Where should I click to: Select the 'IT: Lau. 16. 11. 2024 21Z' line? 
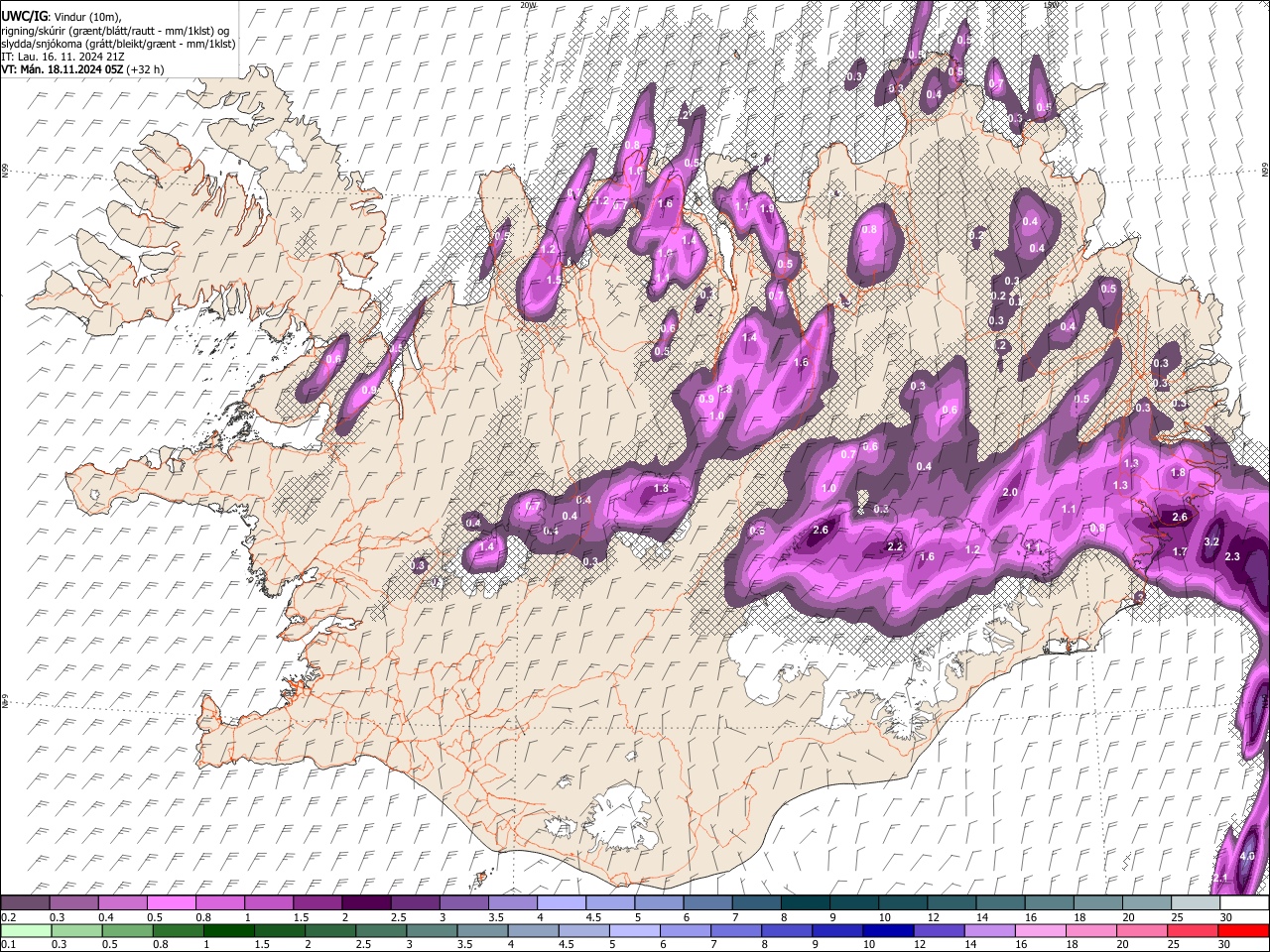point(63,57)
